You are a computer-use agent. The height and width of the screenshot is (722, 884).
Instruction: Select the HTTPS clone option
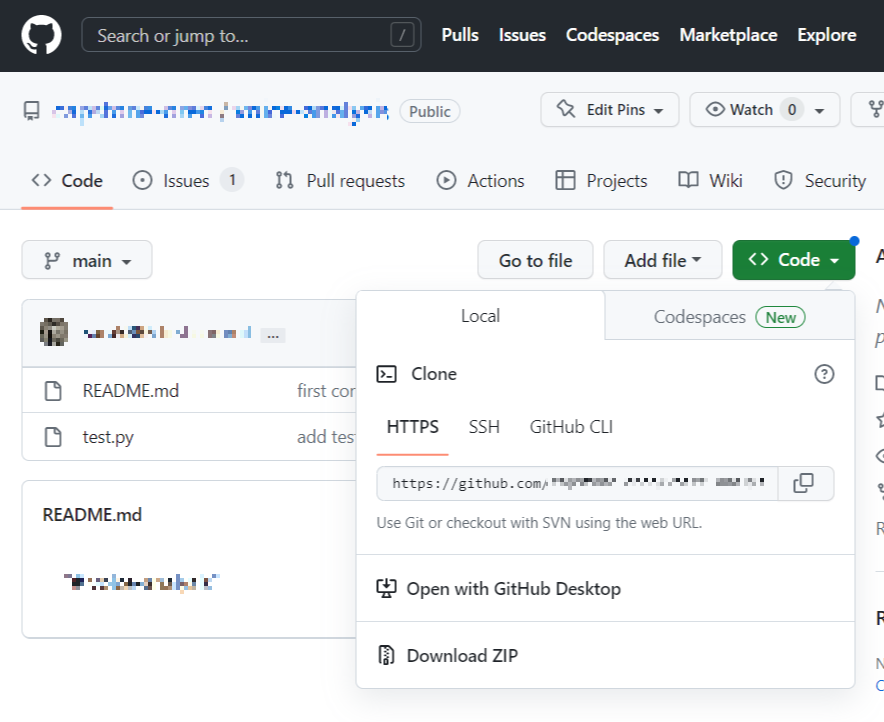pos(413,427)
